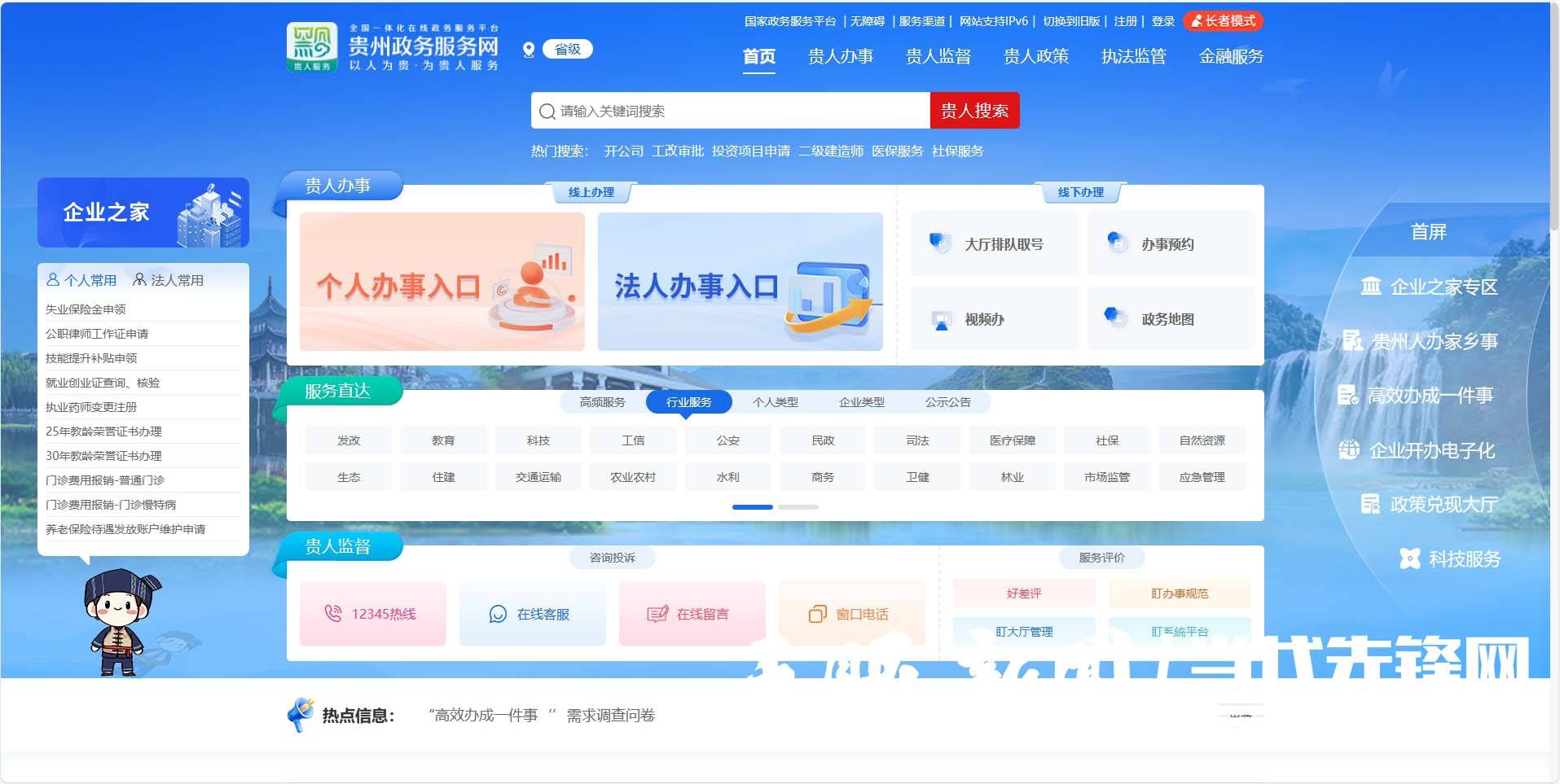Click the 科技服务 icon
This screenshot has width=1560, height=784.
(1410, 558)
